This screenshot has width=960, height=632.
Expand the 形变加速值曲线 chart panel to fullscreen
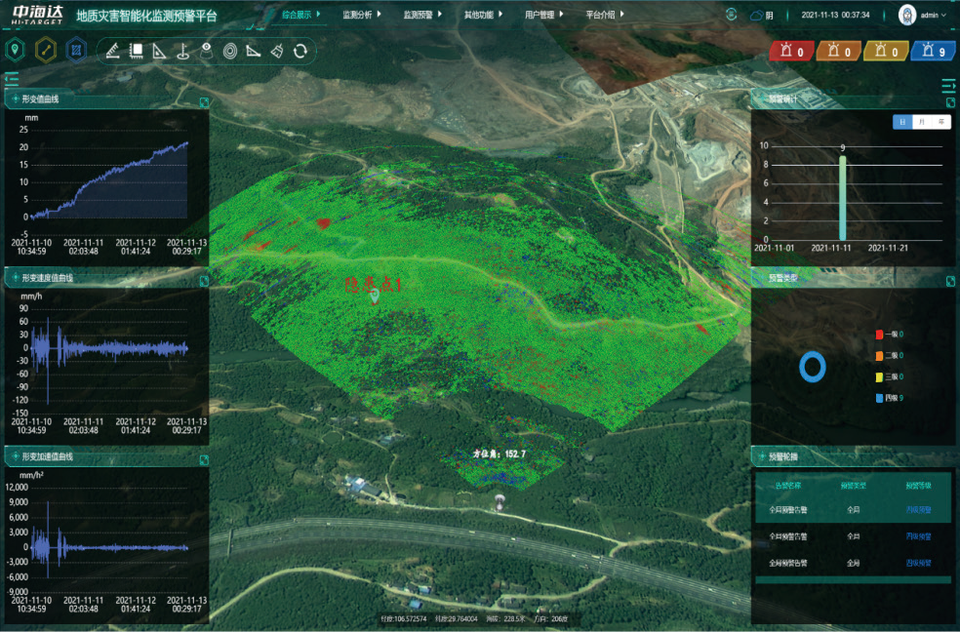204,459
